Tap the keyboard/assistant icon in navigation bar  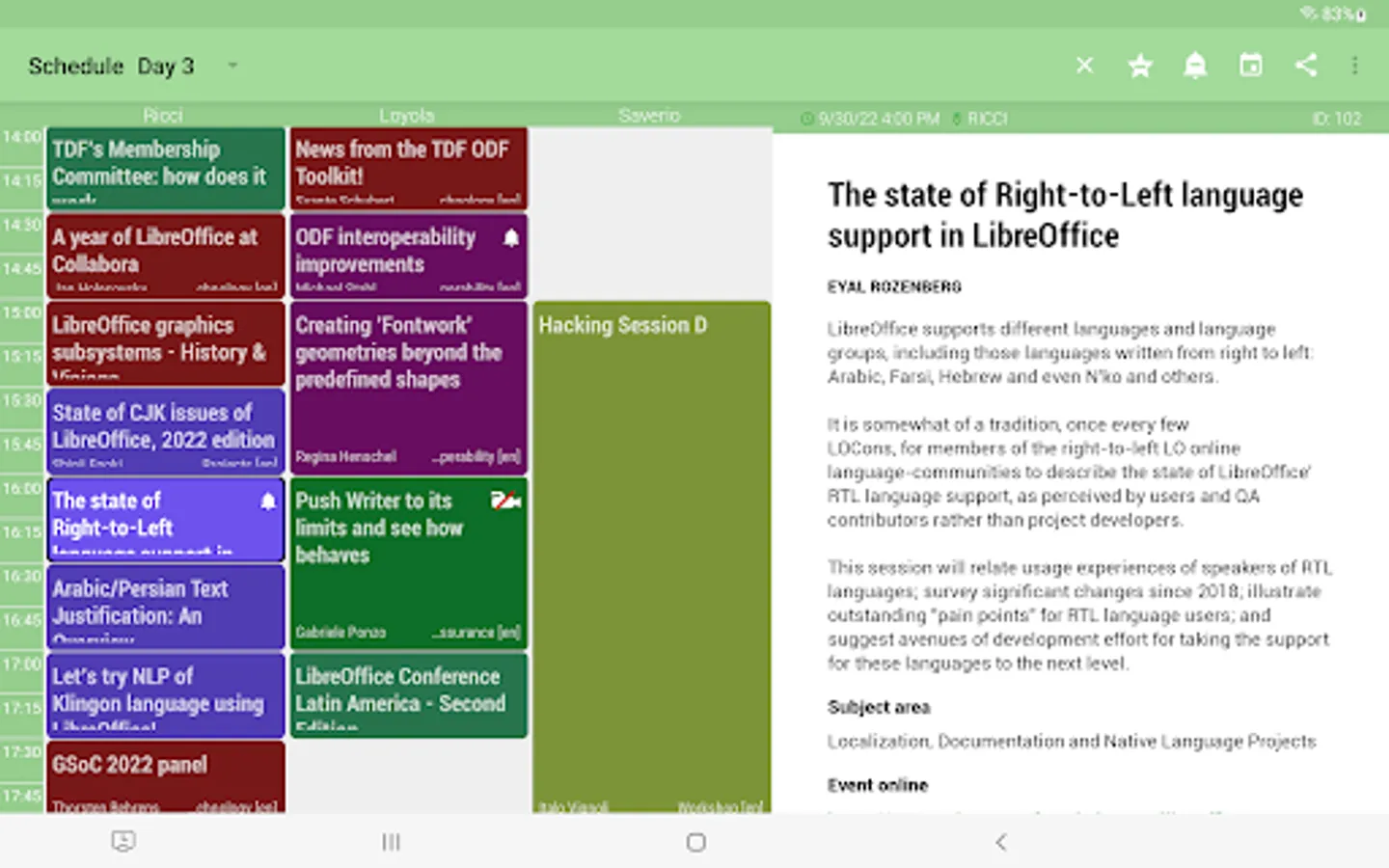[123, 842]
